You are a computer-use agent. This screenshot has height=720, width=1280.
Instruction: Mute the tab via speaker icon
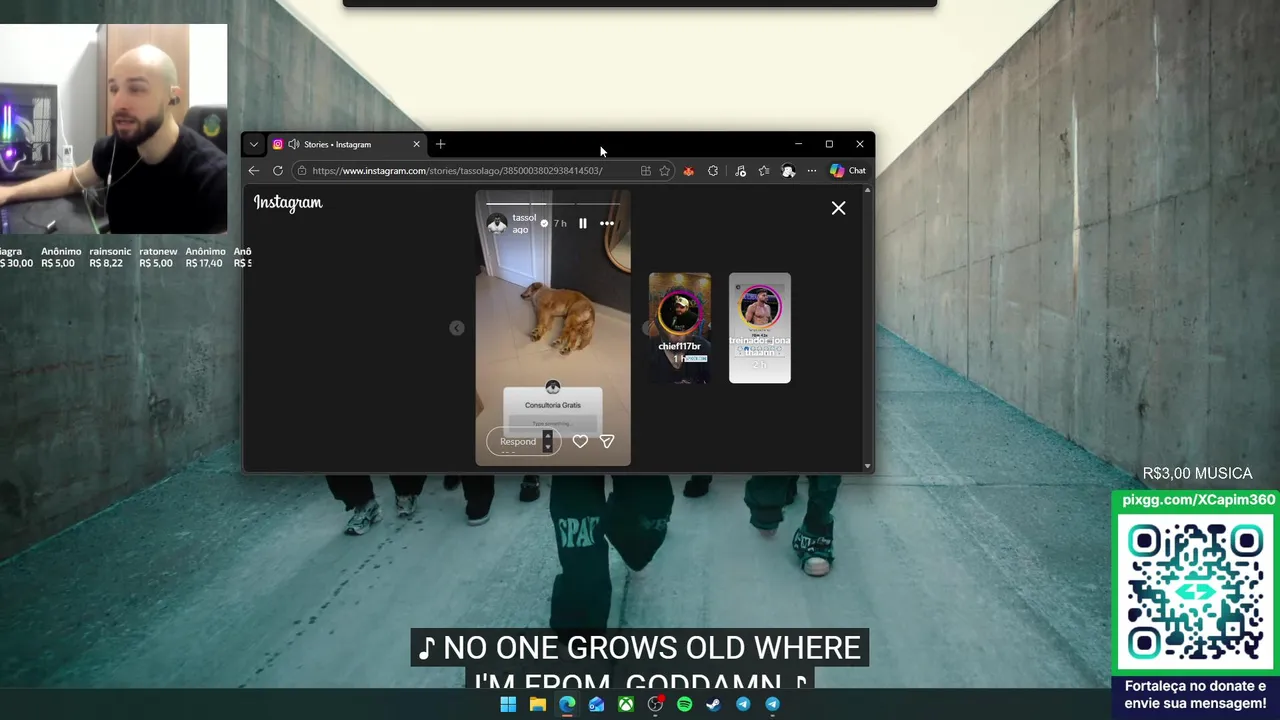click(x=294, y=144)
